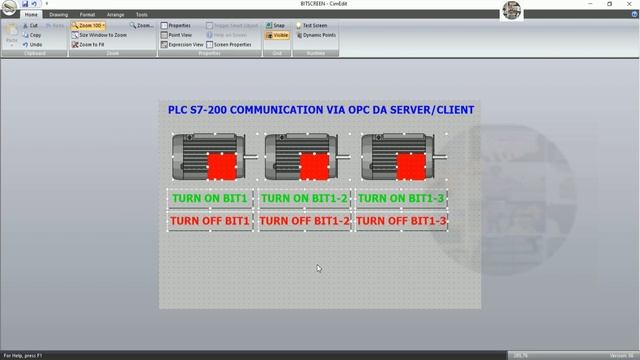The height and width of the screenshot is (360, 640).
Task: Toggle the Snap grid option
Action: [276, 25]
